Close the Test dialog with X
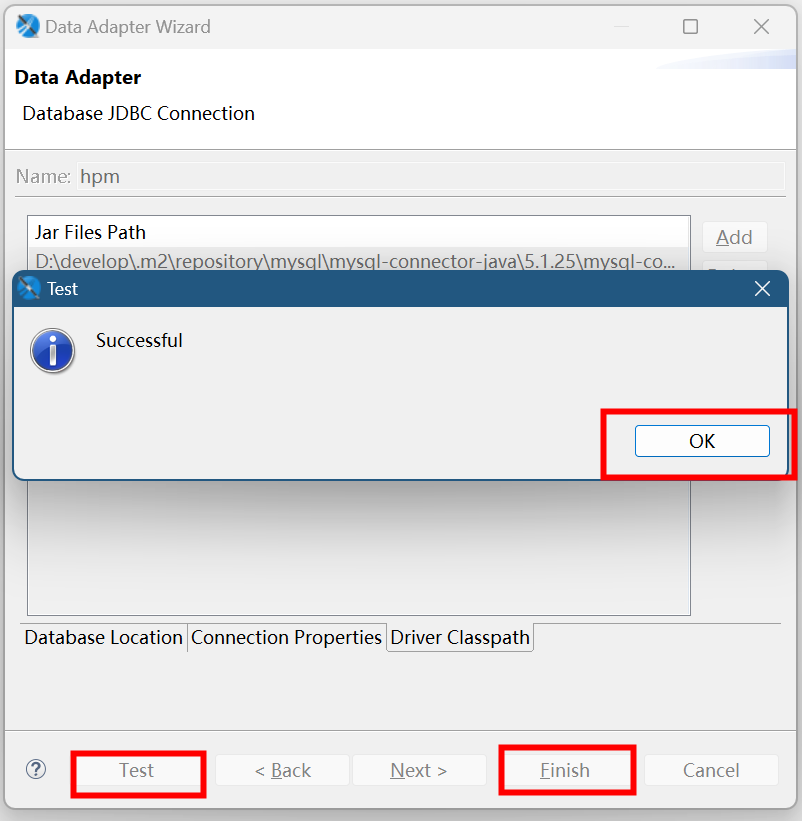Screen dimensions: 802x821 pos(762,289)
